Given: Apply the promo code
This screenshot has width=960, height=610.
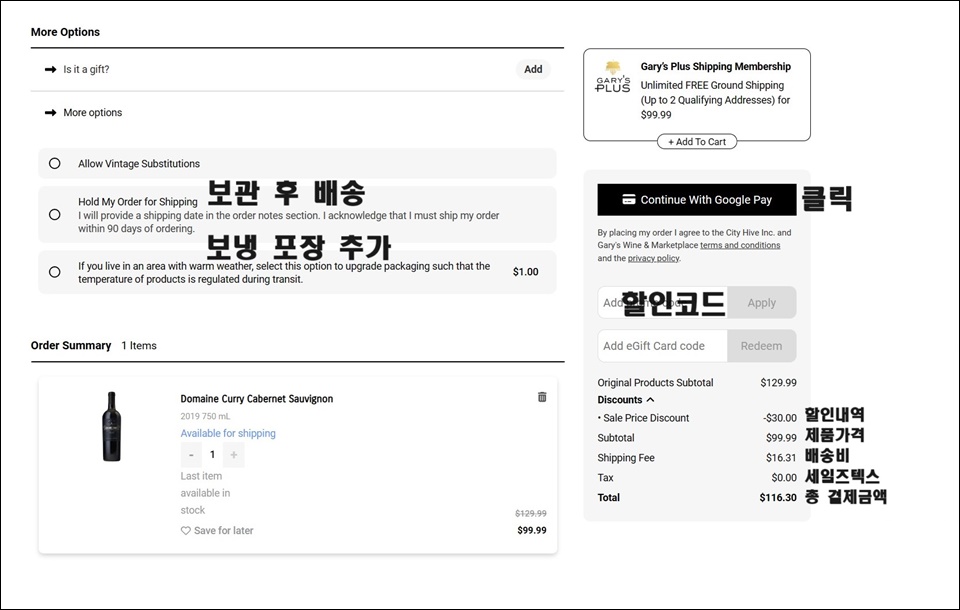Looking at the screenshot, I should tap(761, 303).
